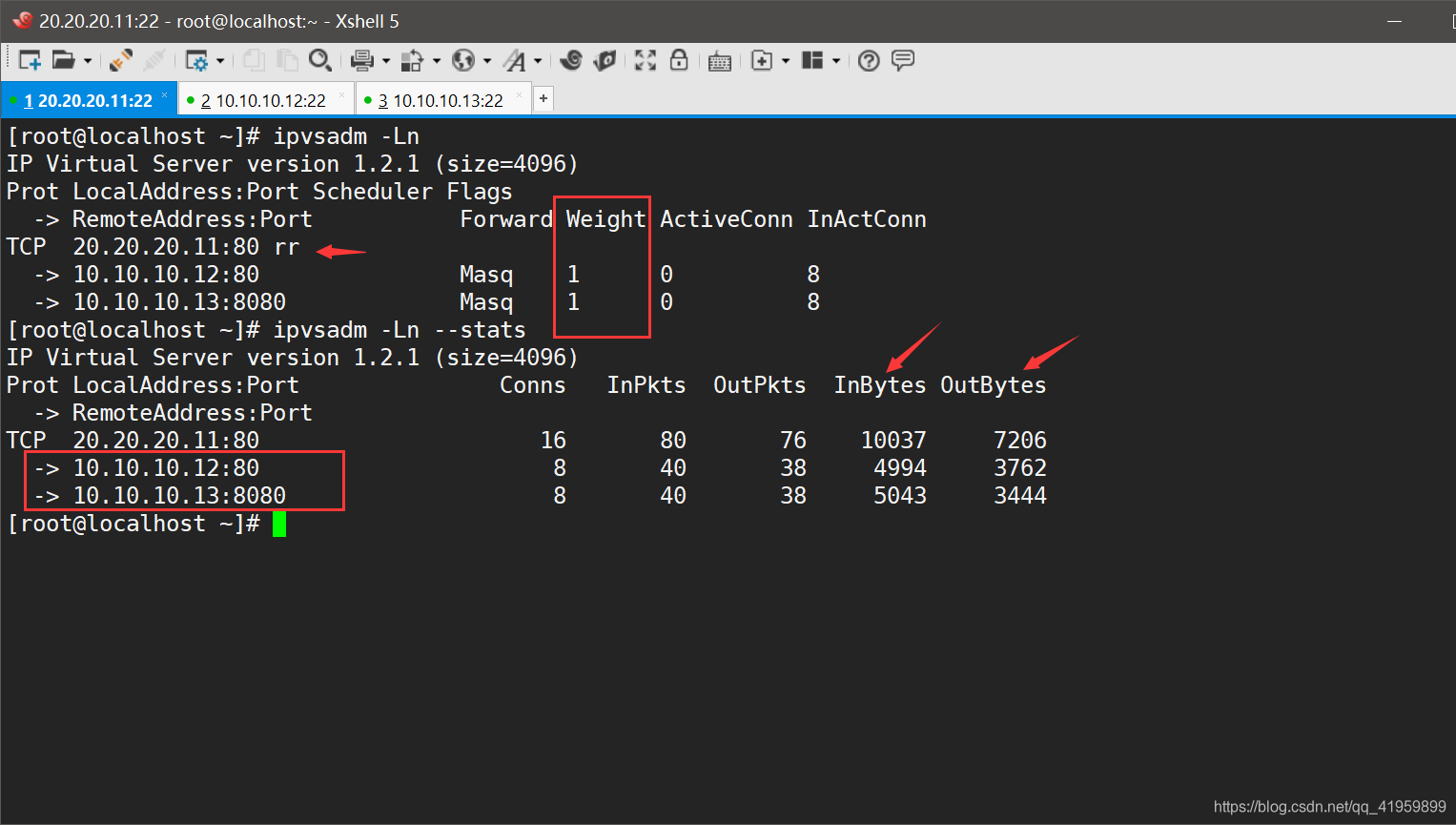Add a new tab with plus button
The height and width of the screenshot is (825, 1456).
tap(543, 98)
